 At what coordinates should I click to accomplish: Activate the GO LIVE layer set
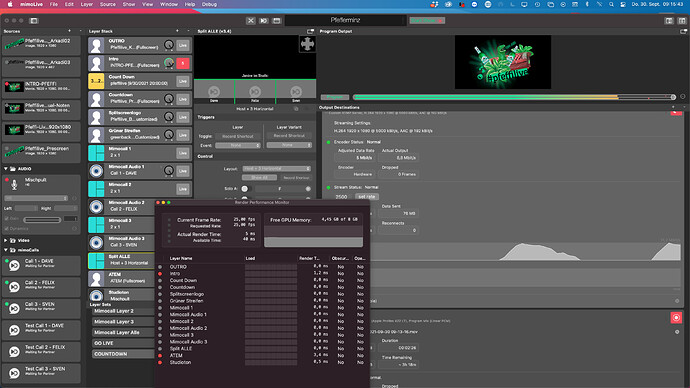click(123, 343)
